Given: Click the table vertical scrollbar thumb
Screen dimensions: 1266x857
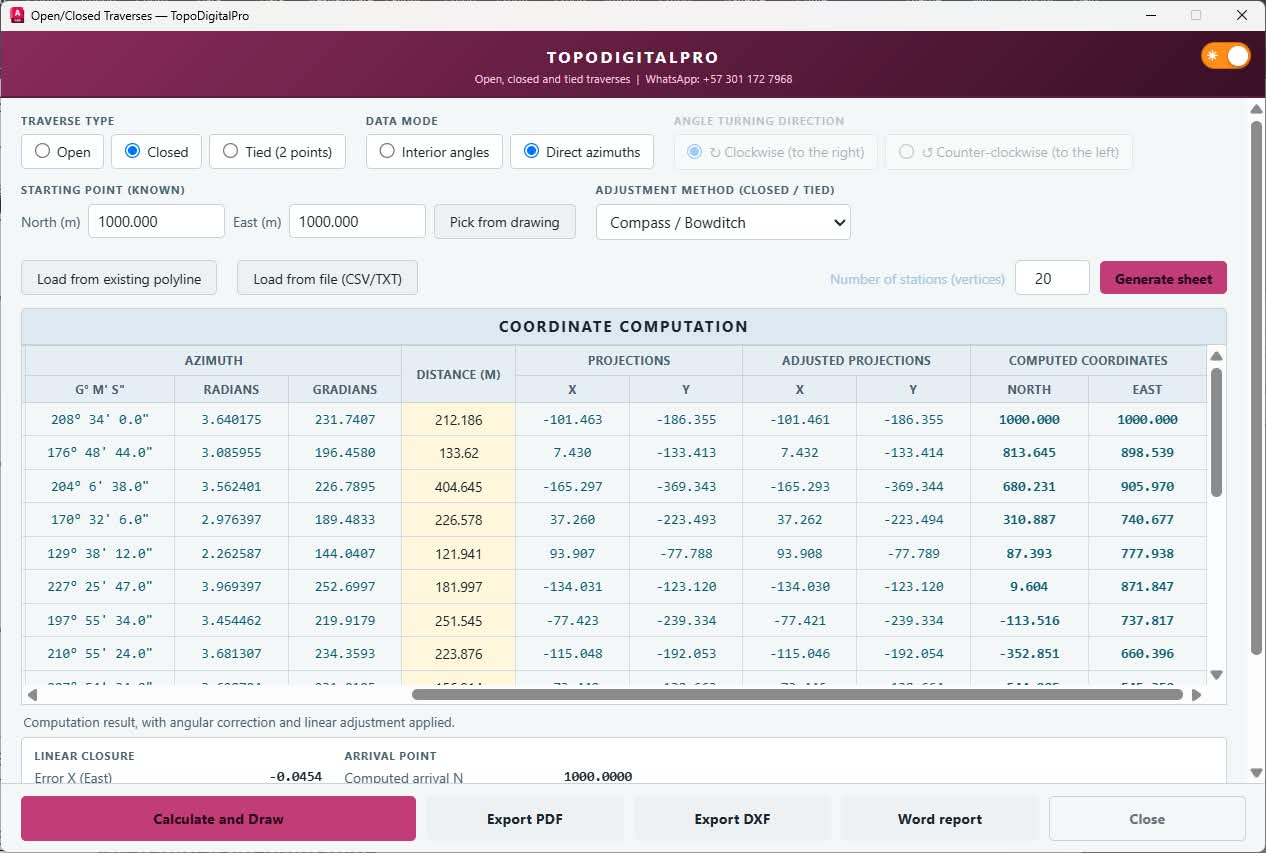Looking at the screenshot, I should point(1216,432).
